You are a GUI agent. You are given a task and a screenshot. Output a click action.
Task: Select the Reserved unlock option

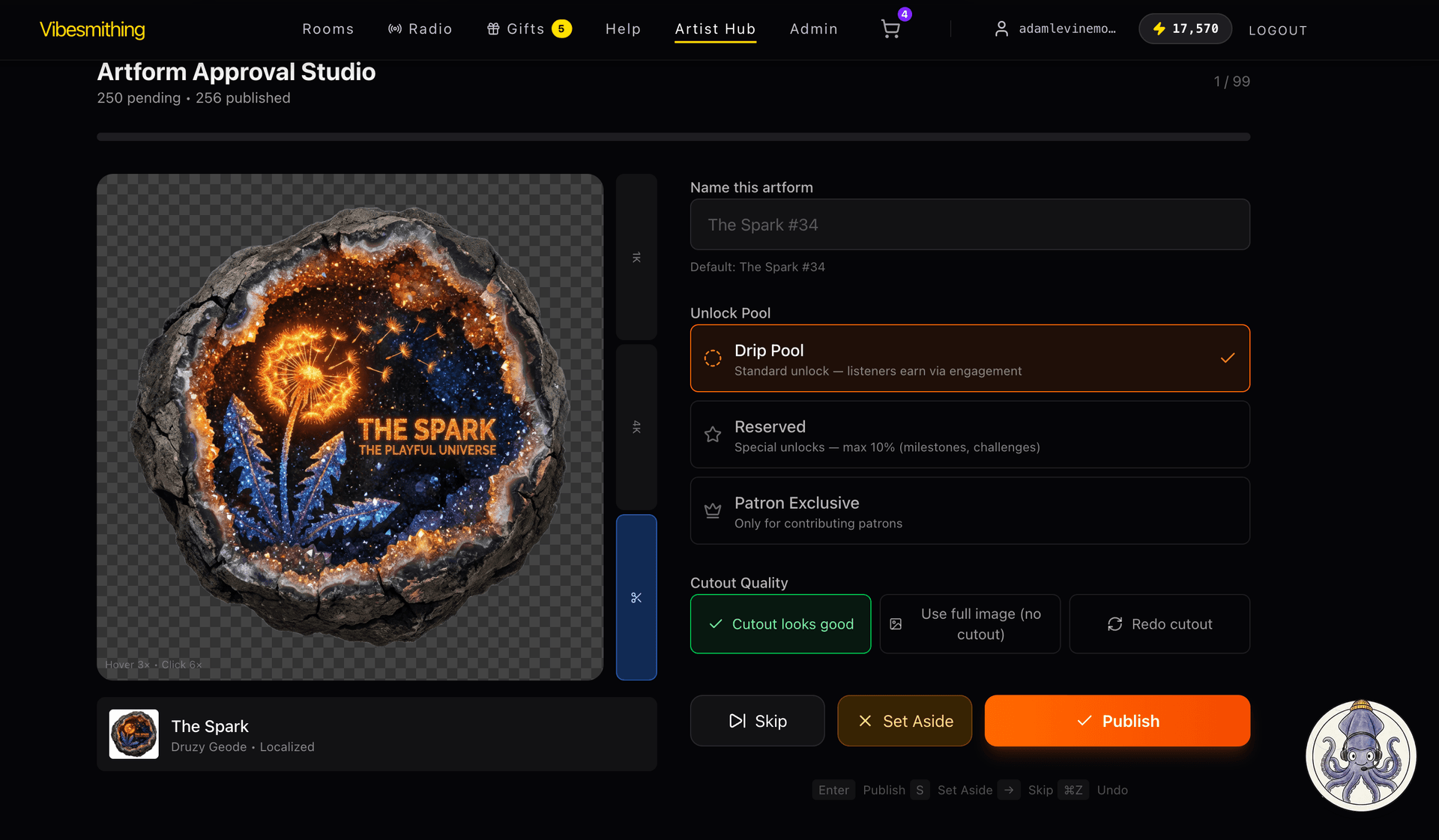[x=970, y=435]
